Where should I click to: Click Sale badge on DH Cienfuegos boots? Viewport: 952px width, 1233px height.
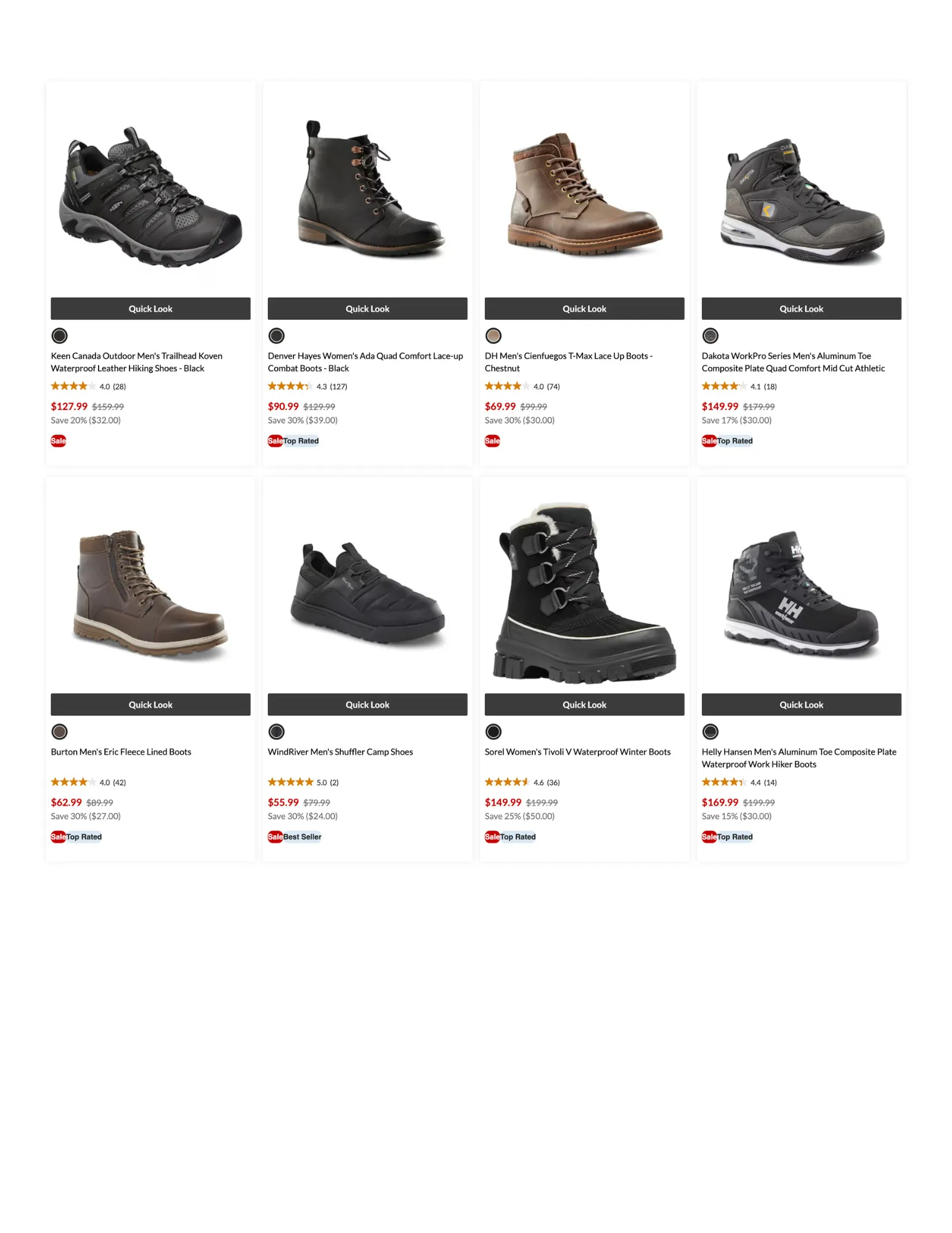click(x=492, y=441)
